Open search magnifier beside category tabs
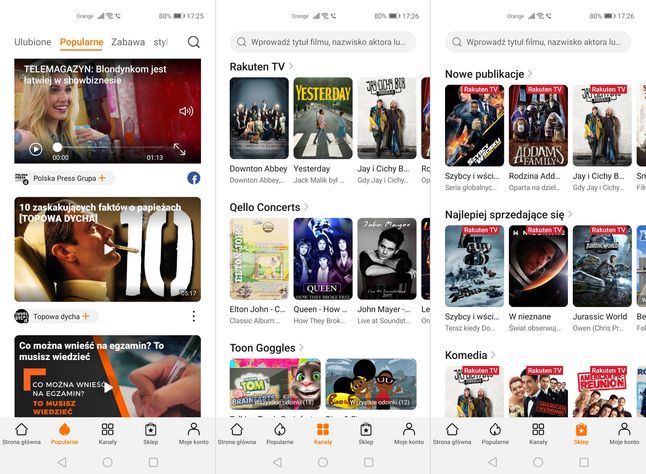This screenshot has width=646, height=474. pos(194,42)
